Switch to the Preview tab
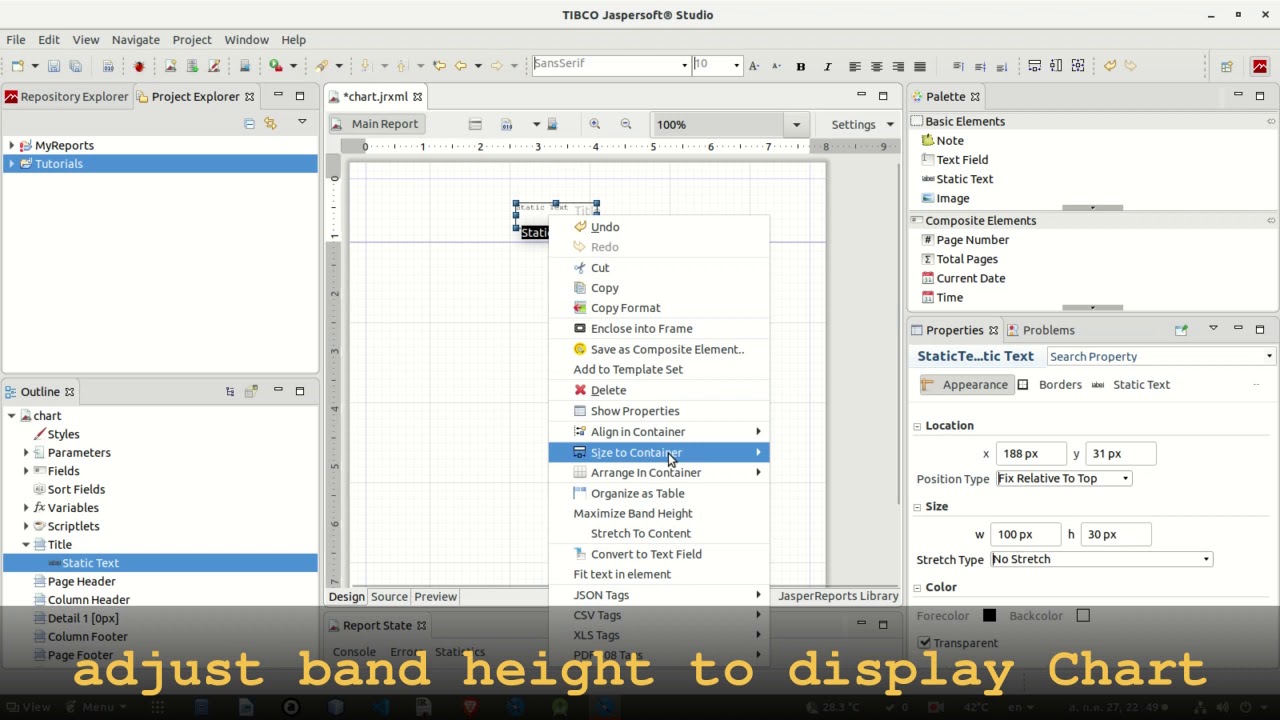This screenshot has width=1280, height=720. (435, 597)
